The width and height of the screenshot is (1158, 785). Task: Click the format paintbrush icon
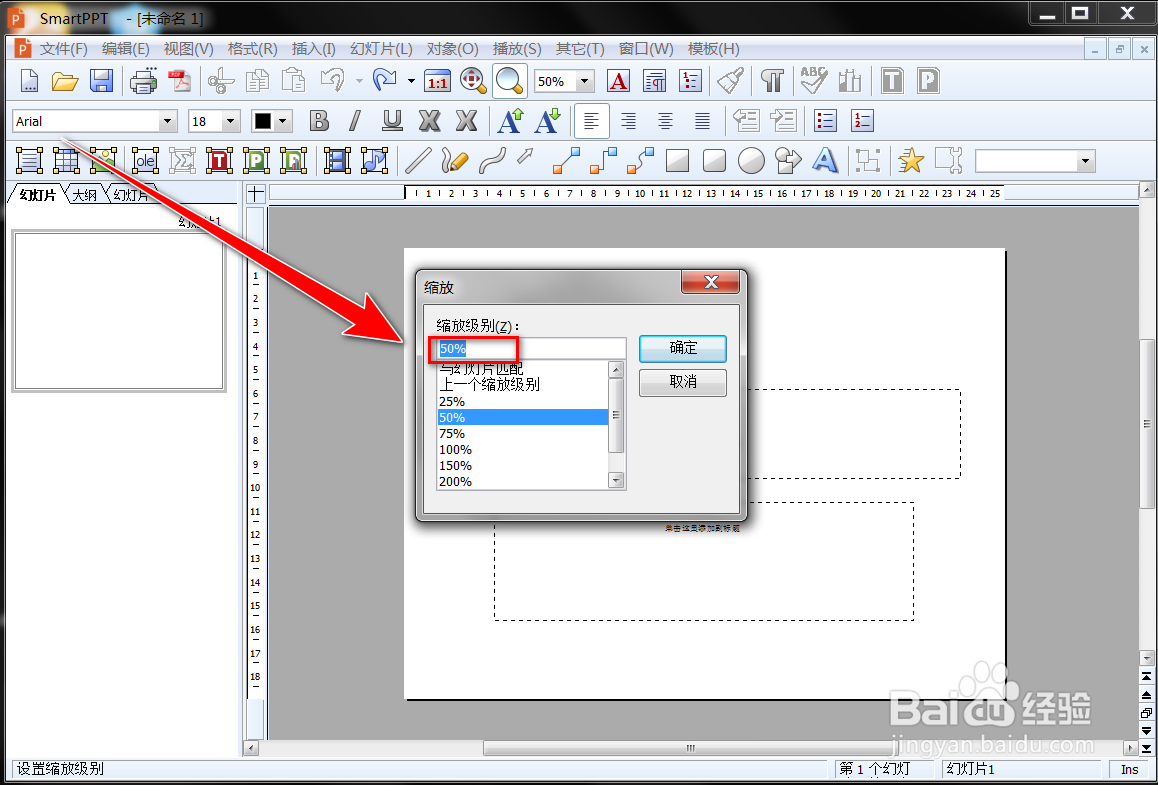click(x=730, y=80)
